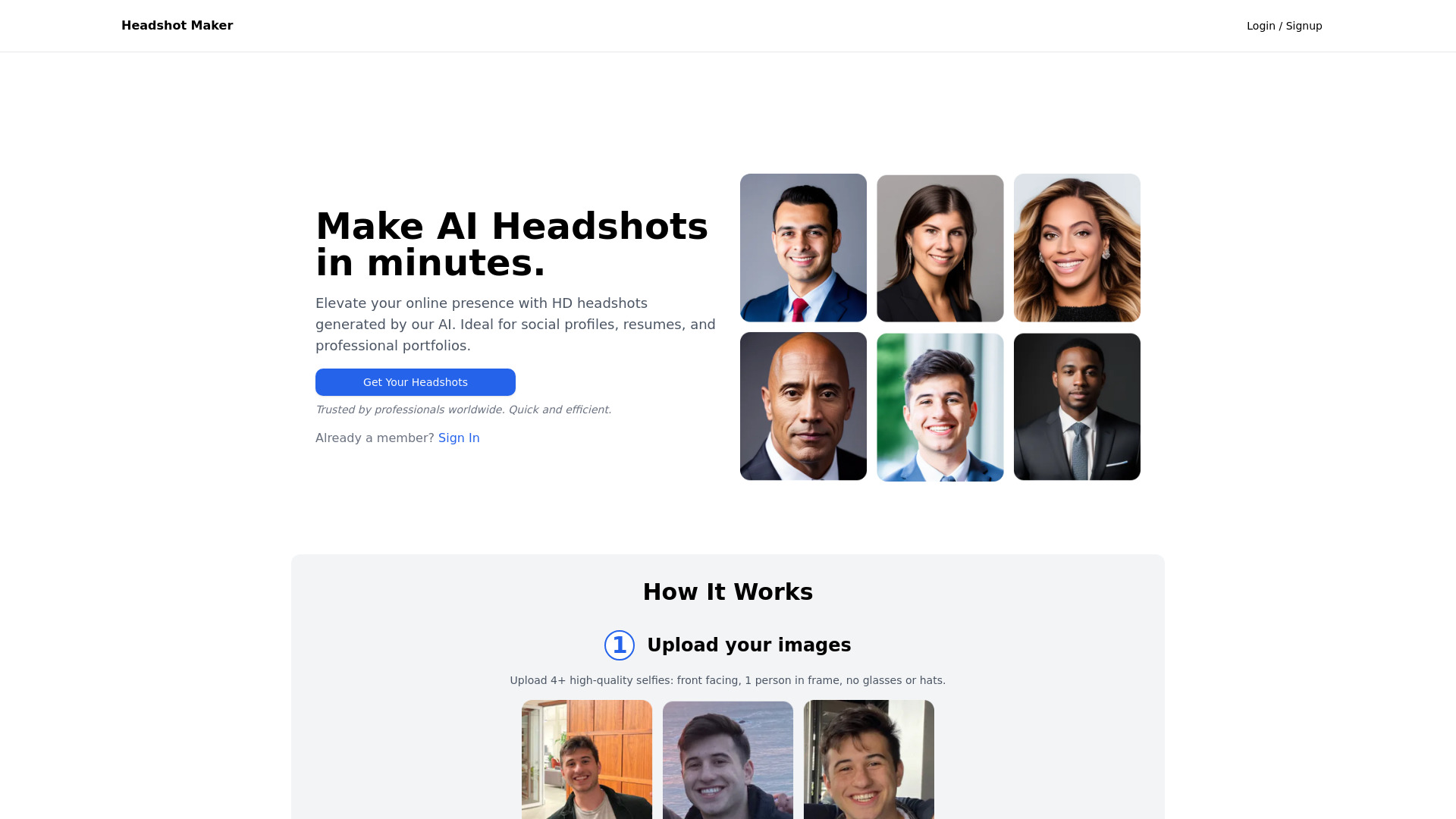Click the bald man headshot icon
This screenshot has width=1456, height=819.
coord(803,406)
